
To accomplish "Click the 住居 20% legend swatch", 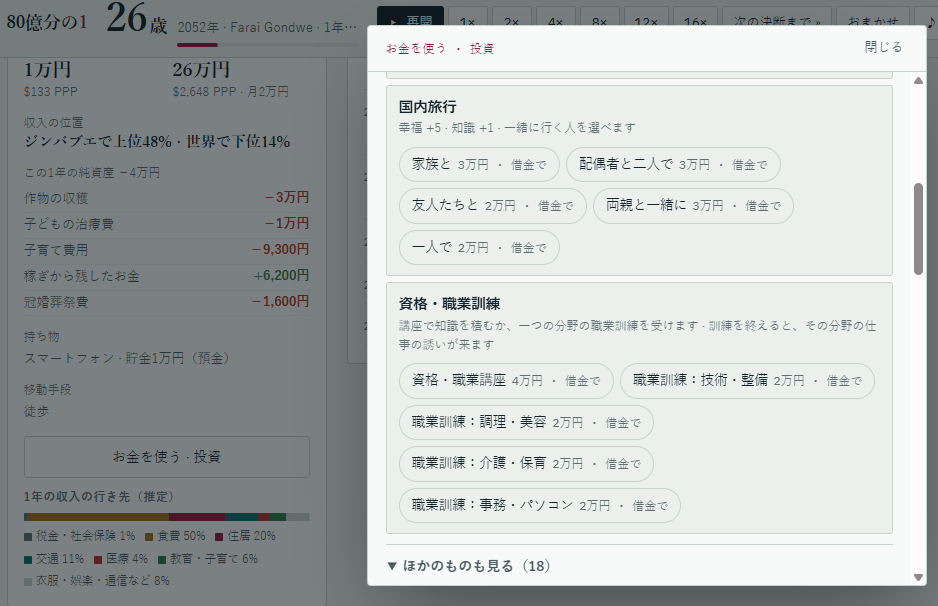I will (219, 537).
